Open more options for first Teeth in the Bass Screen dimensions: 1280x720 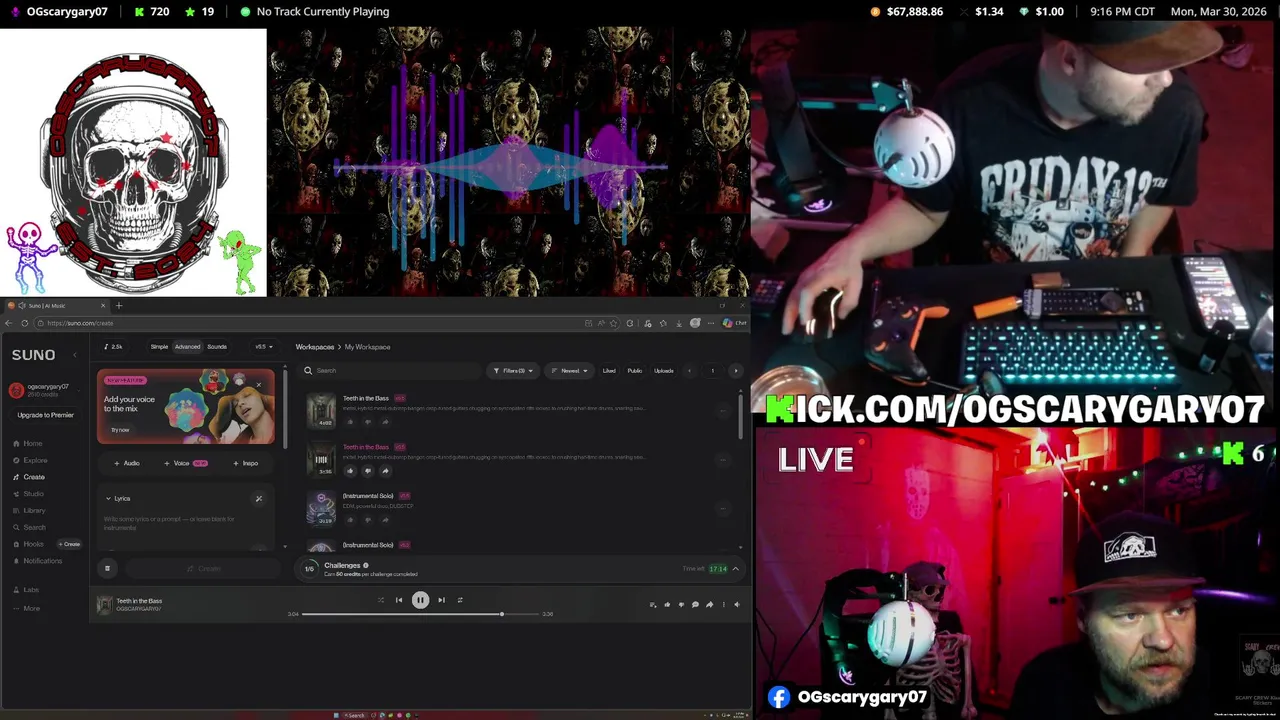pyautogui.click(x=723, y=410)
